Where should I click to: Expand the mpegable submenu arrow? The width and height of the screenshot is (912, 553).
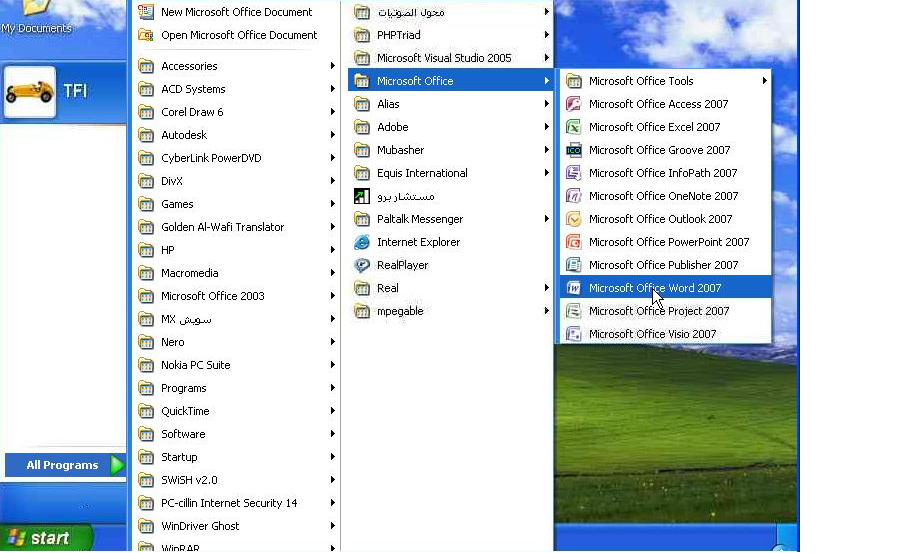click(x=546, y=311)
